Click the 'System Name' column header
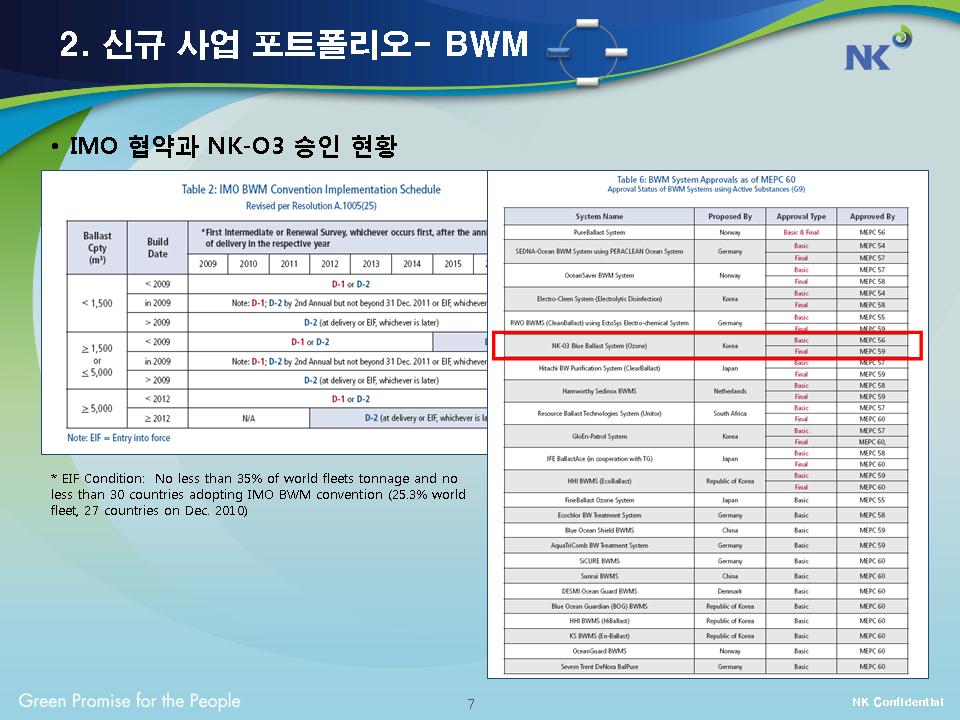Viewport: 960px width, 720px height. (x=599, y=216)
